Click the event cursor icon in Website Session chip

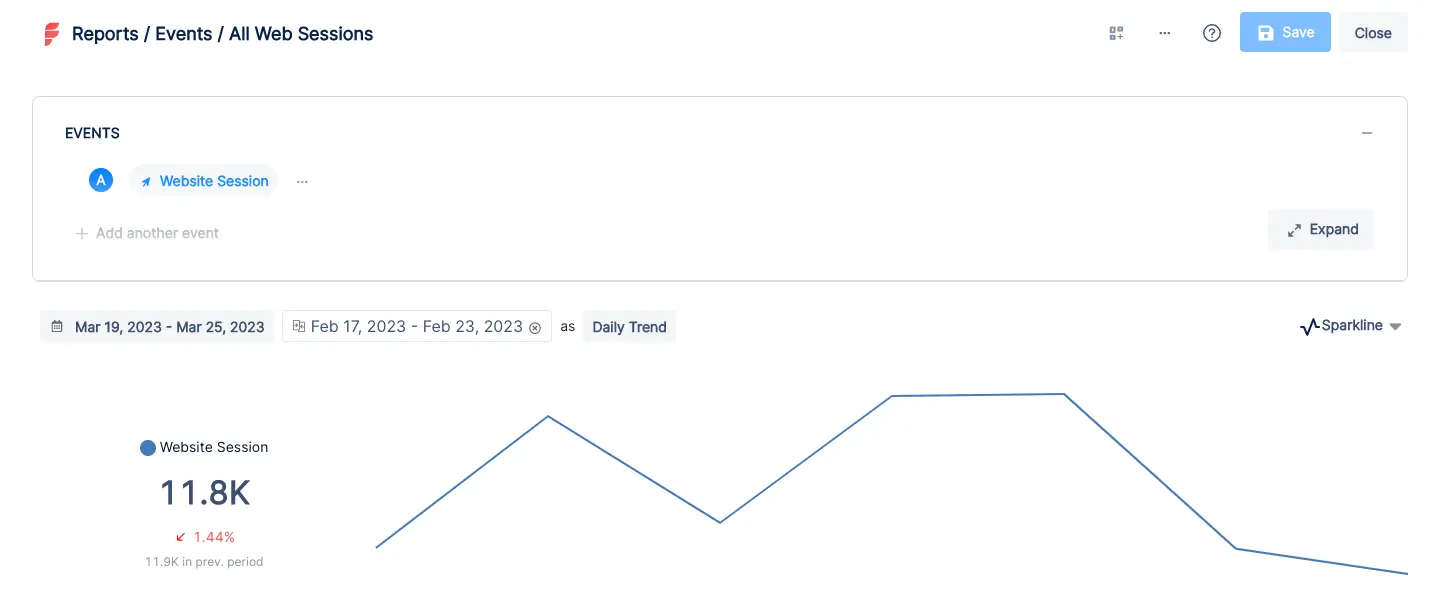click(146, 181)
